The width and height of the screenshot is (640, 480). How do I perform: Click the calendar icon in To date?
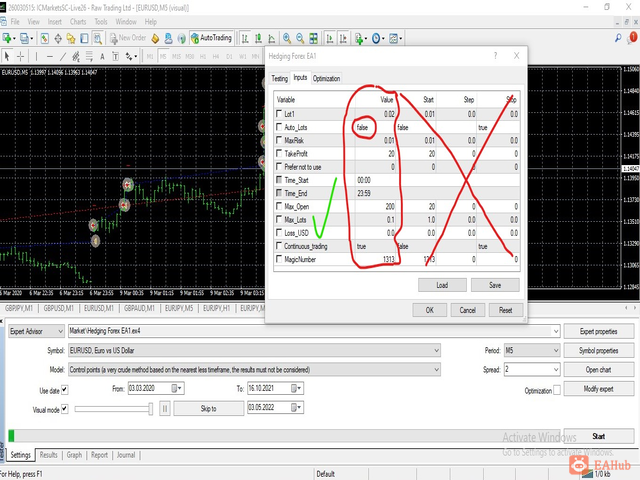(x=294, y=388)
